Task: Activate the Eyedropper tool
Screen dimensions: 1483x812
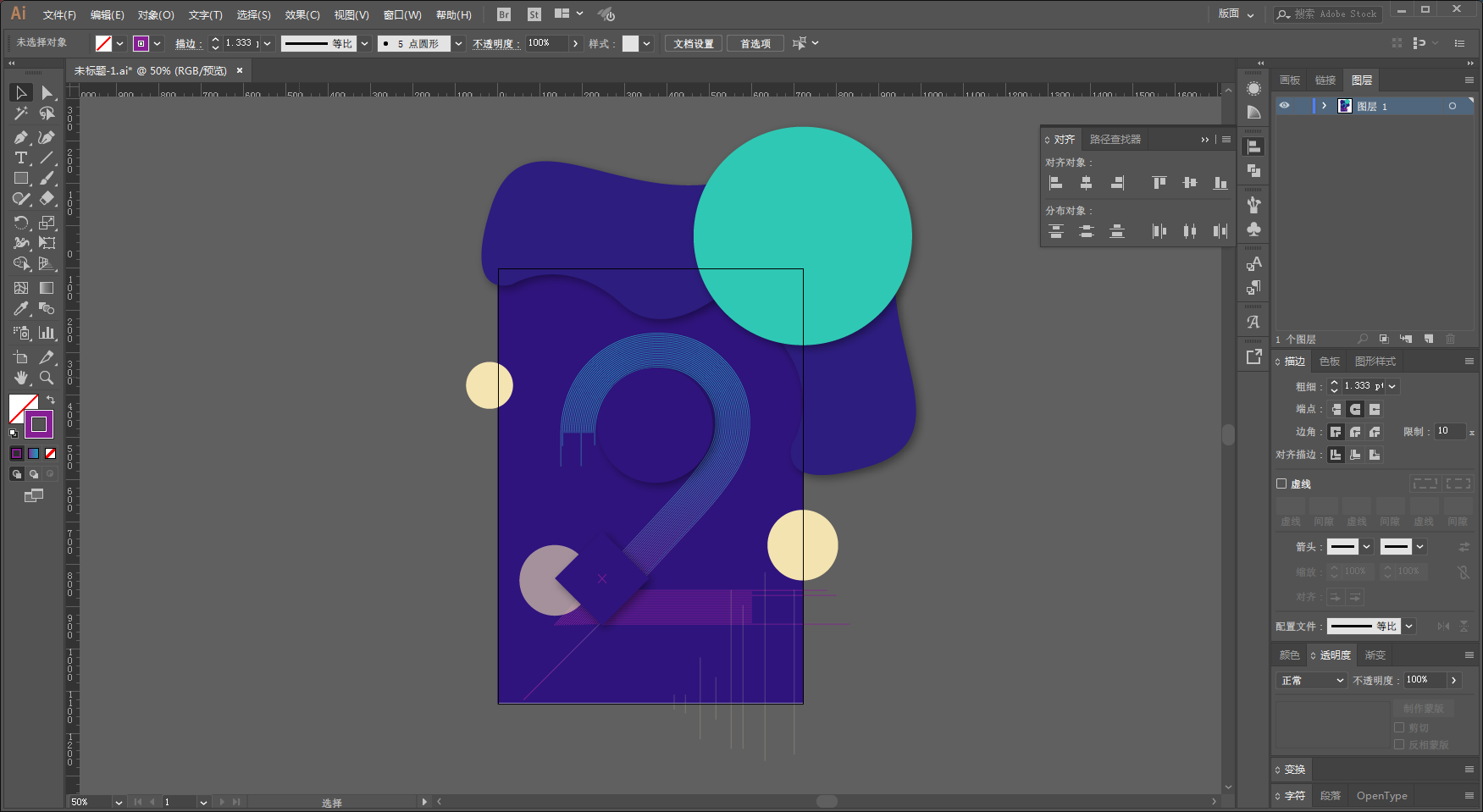Action: [21, 309]
